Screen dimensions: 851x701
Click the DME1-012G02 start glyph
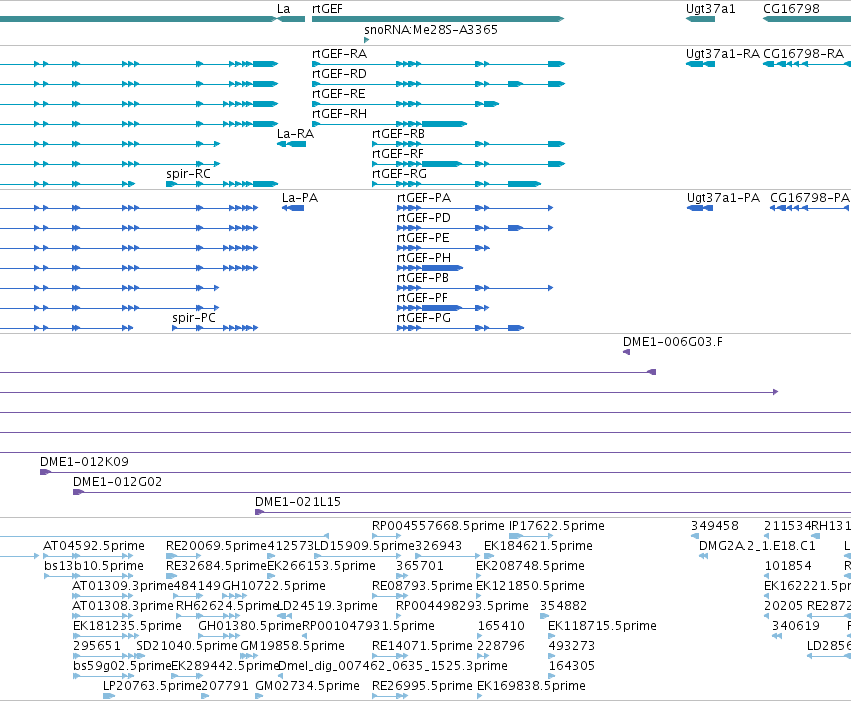click(78, 492)
